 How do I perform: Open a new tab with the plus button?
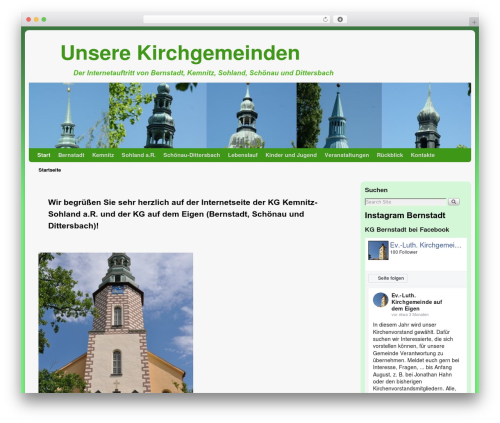point(474,22)
